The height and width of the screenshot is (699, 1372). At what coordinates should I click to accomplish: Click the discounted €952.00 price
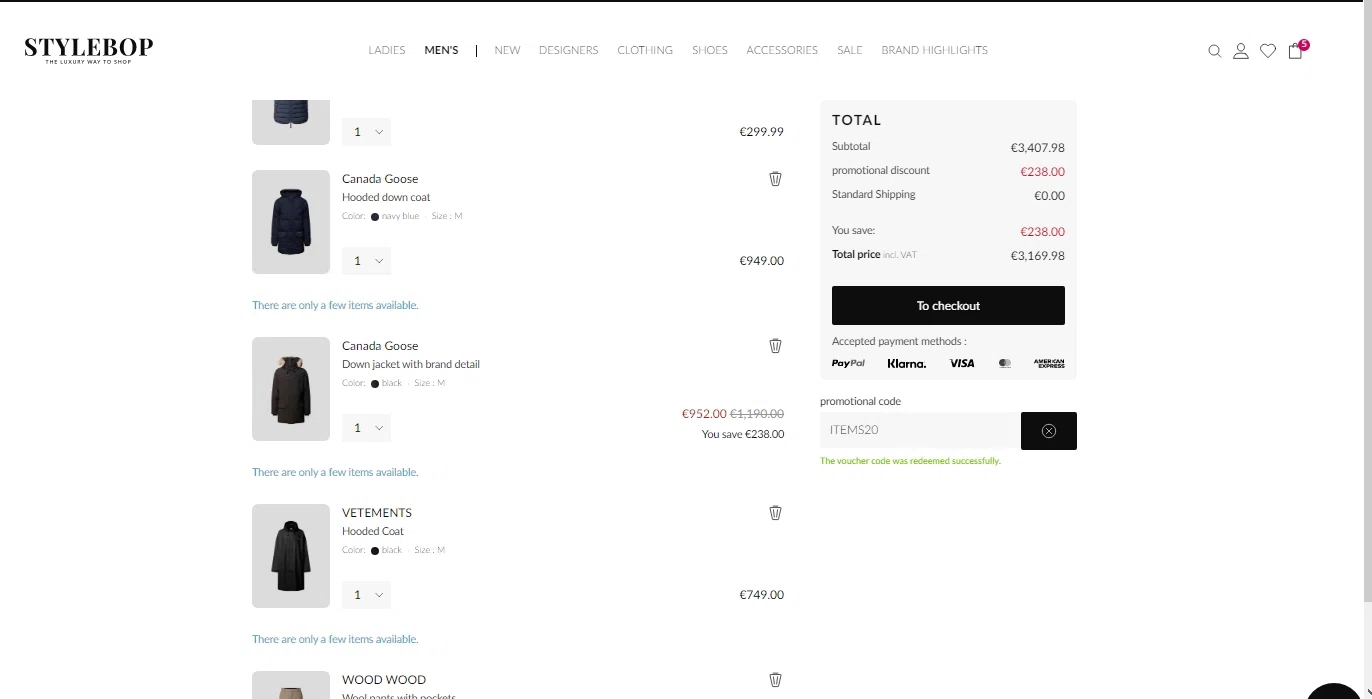coord(704,414)
